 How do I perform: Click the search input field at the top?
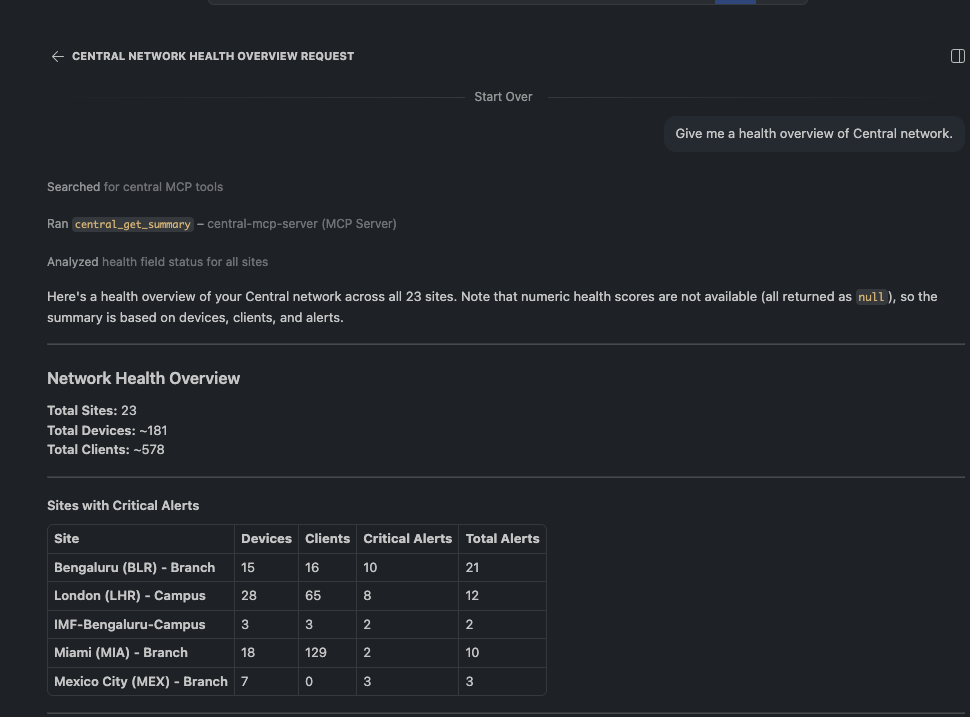[460, 1]
